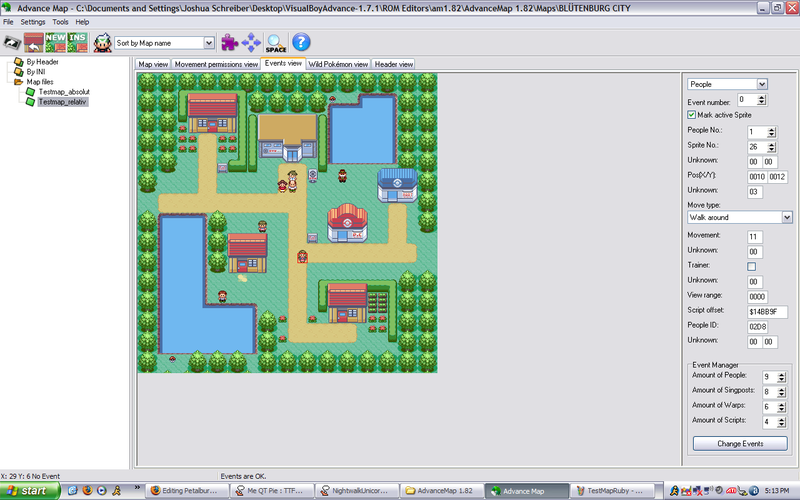800x500 pixels.
Task: Open the Move type Walk around dropdown
Action: point(787,217)
